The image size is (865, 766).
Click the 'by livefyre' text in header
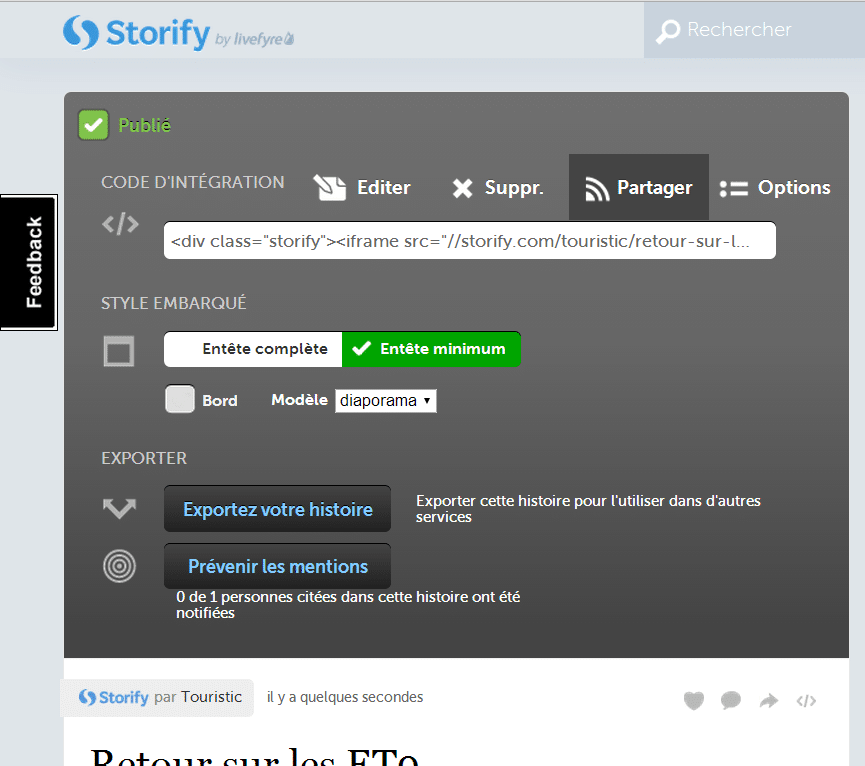tap(254, 39)
